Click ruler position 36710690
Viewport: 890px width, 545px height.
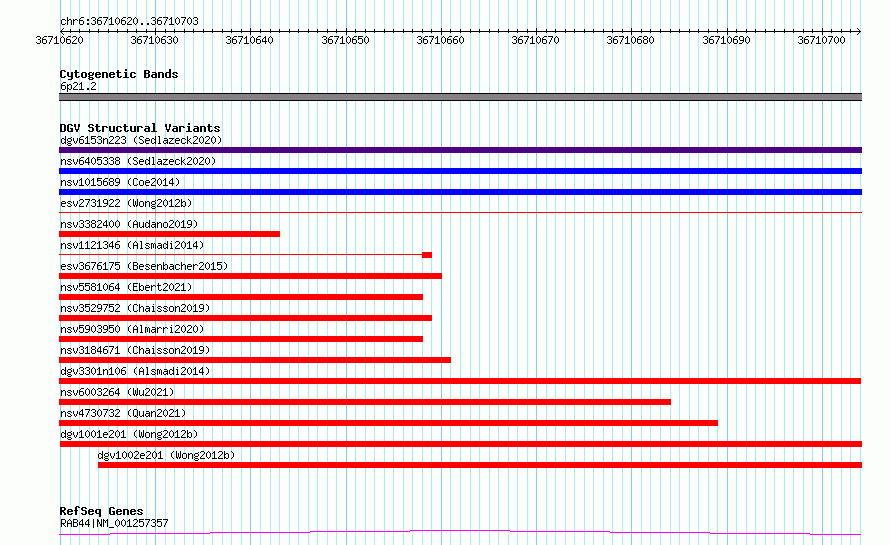726,40
